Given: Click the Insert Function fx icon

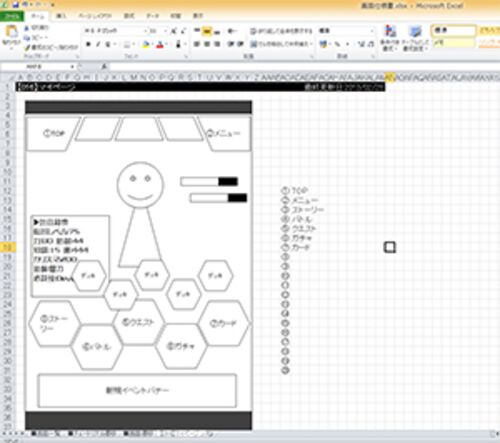Looking at the screenshot, I should (104, 67).
